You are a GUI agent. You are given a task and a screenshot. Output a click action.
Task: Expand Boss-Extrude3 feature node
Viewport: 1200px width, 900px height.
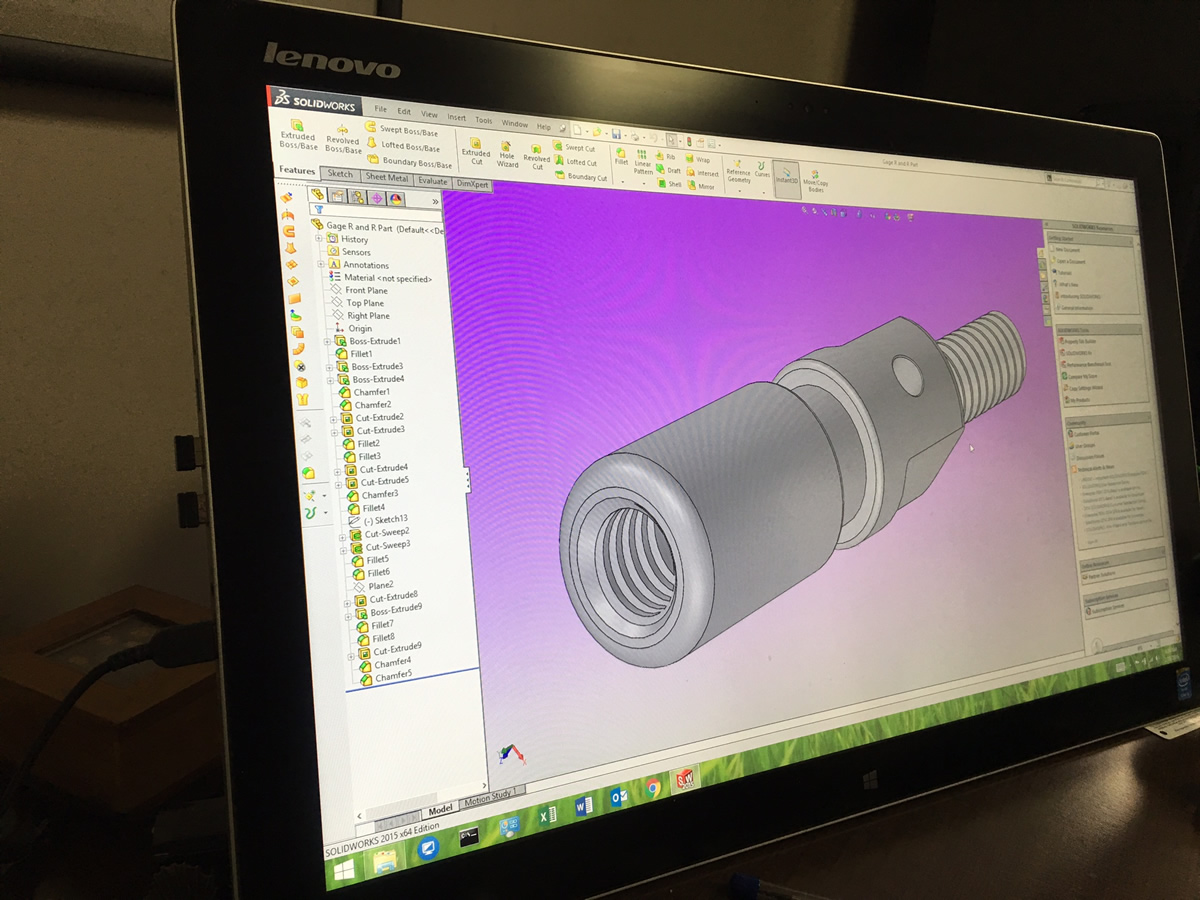(329, 367)
